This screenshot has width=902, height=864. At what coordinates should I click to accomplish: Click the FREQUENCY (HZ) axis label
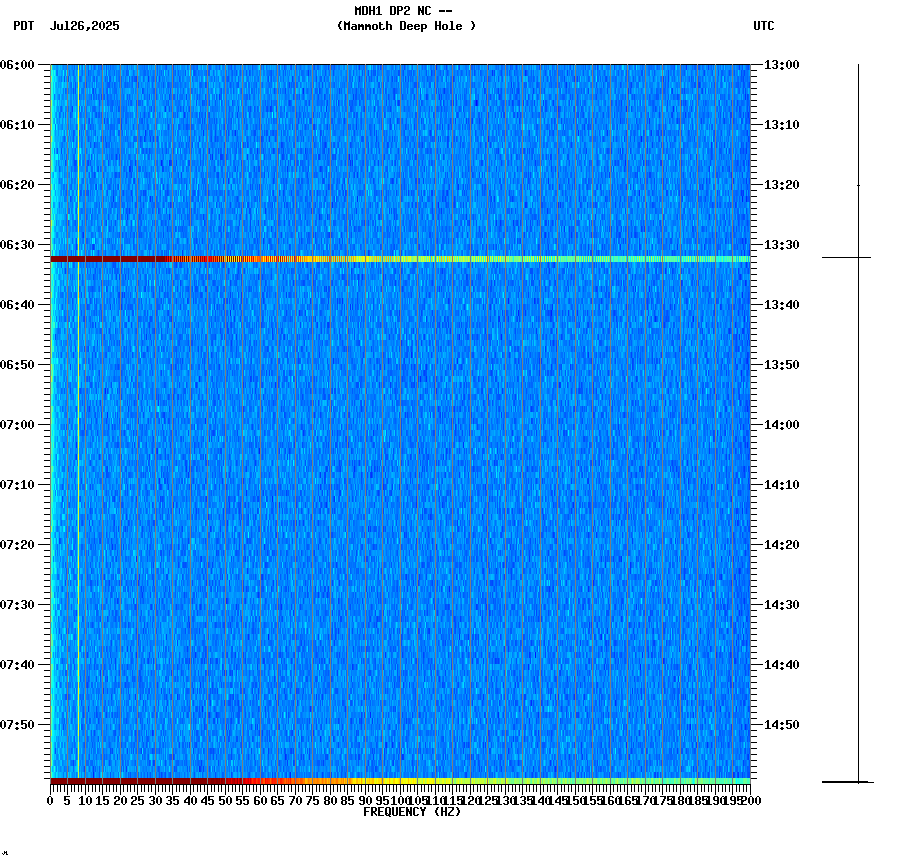[x=413, y=812]
